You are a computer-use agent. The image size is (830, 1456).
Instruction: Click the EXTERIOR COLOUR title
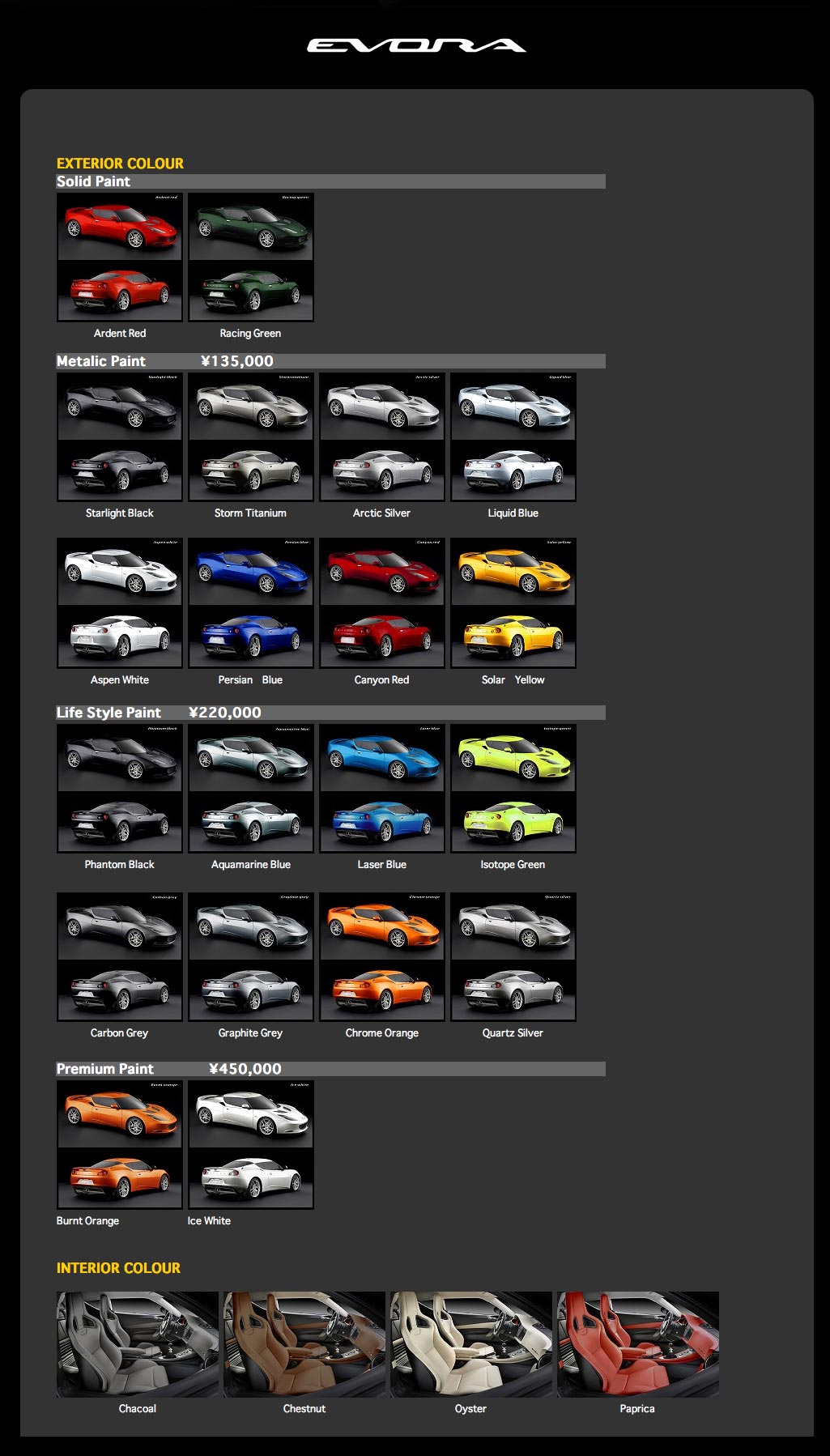tap(120, 164)
